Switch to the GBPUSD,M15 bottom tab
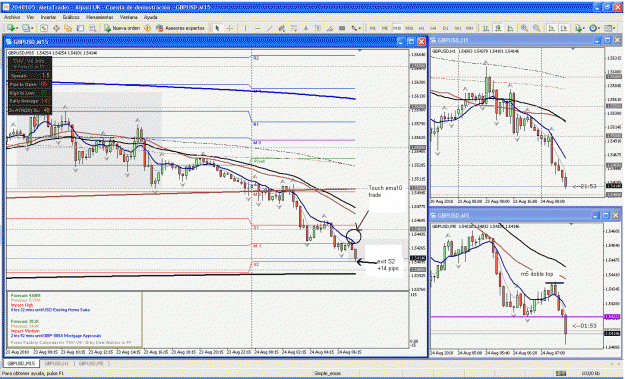 tap(21, 363)
